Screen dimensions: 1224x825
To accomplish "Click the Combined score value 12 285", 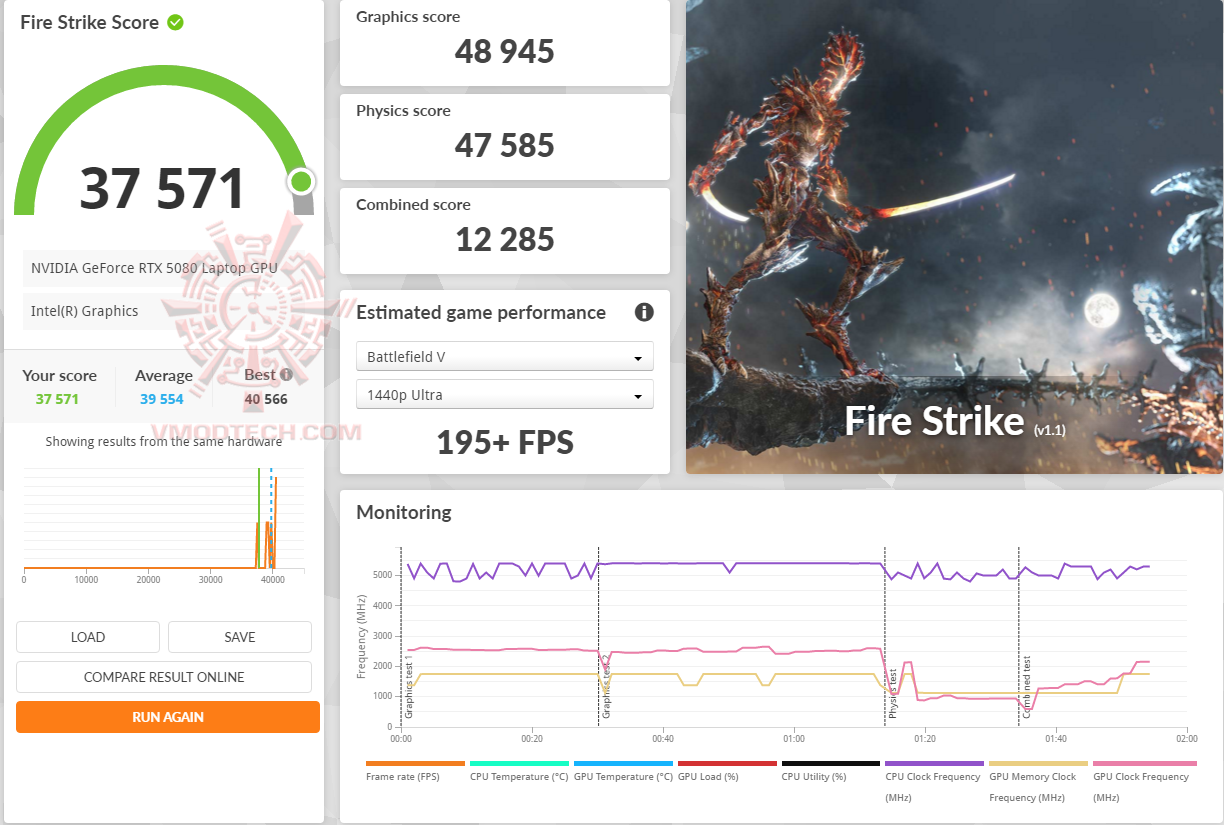I will click(505, 239).
